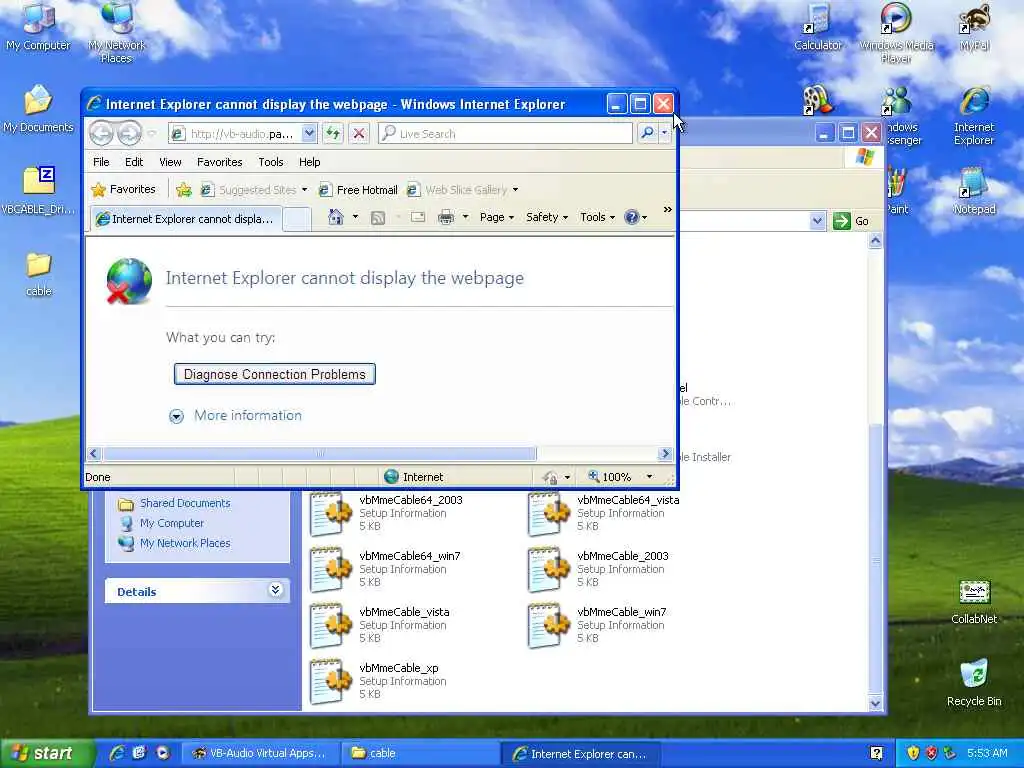1024x768 pixels.
Task: Select the vbMmeCable_win7 setup file
Action: click(x=598, y=626)
